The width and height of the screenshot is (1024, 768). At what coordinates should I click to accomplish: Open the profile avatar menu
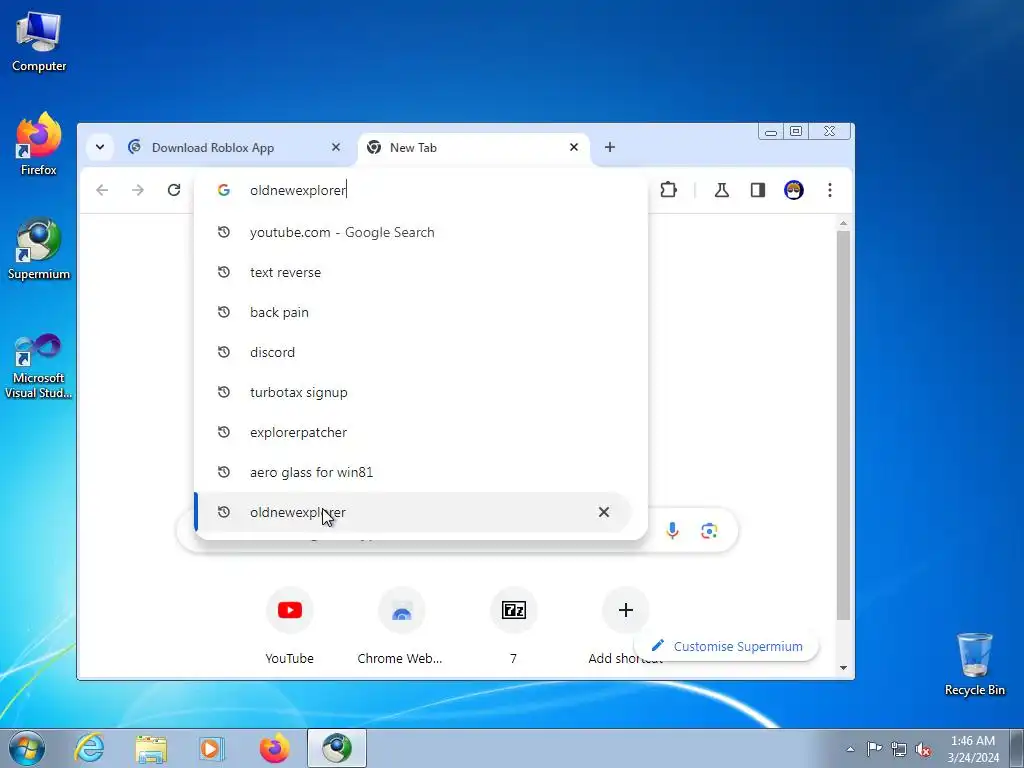coord(793,190)
